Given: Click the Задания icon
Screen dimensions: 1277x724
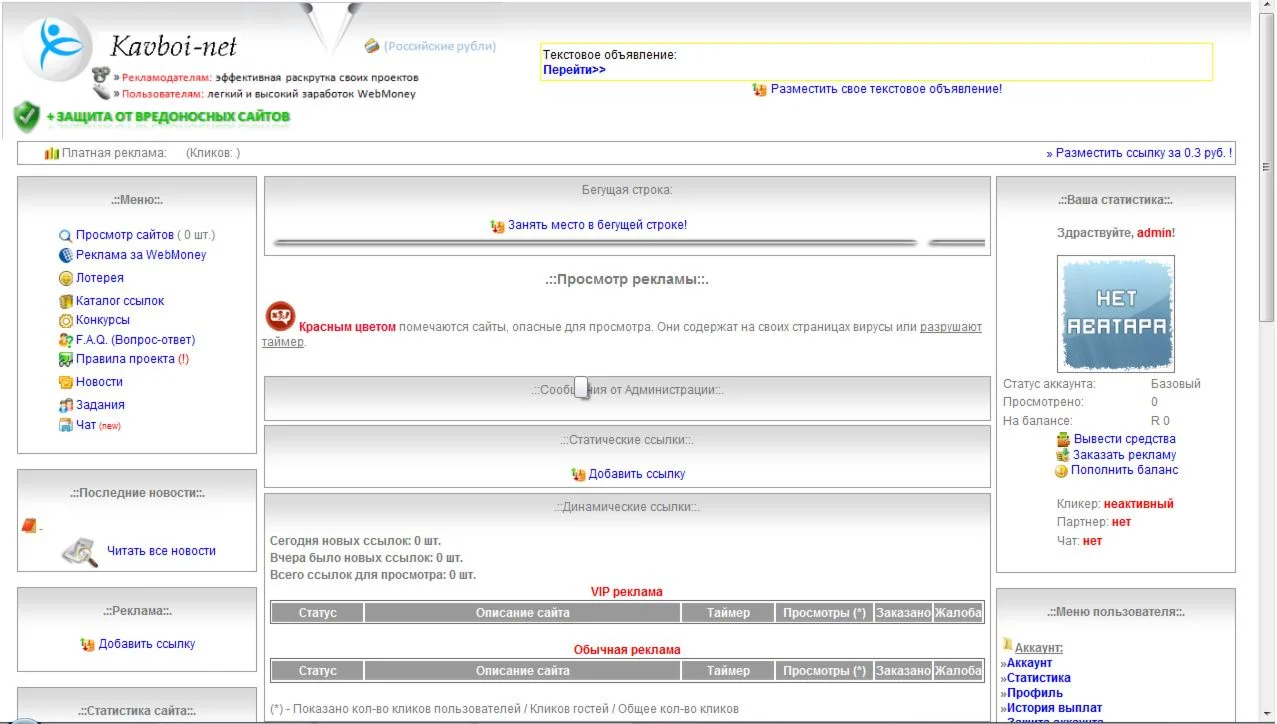Looking at the screenshot, I should pos(66,405).
